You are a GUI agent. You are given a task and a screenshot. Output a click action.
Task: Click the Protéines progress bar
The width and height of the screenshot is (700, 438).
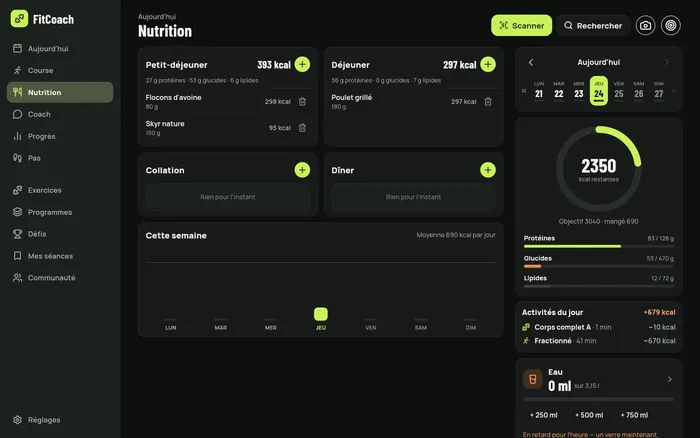pos(599,246)
